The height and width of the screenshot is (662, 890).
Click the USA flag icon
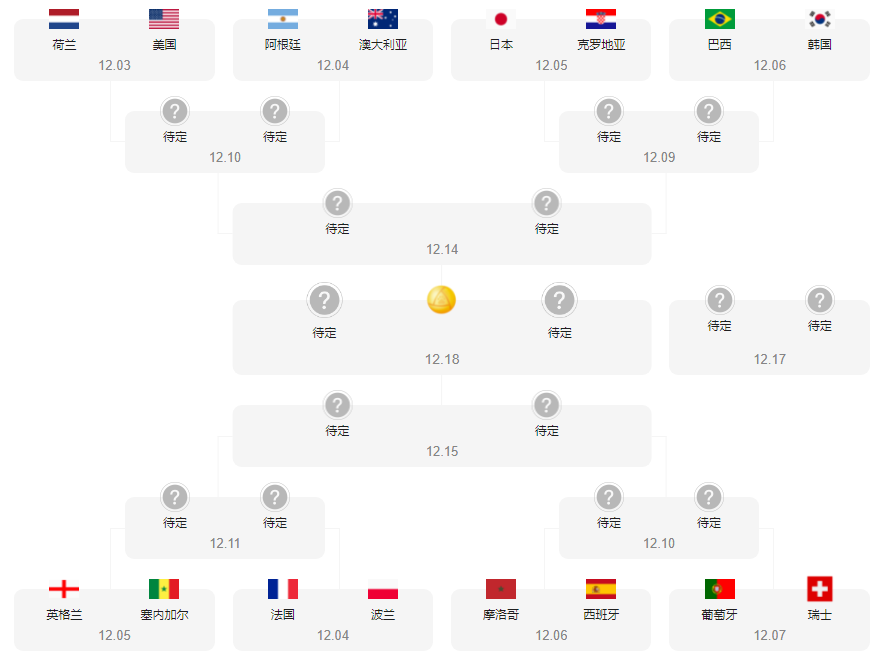[x=163, y=19]
